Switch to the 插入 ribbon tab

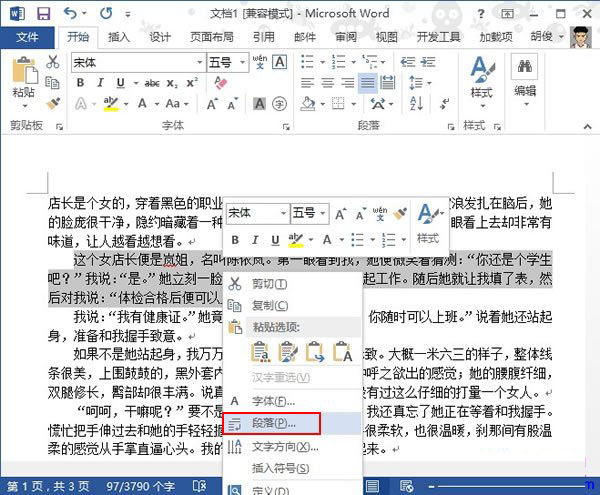(x=119, y=37)
